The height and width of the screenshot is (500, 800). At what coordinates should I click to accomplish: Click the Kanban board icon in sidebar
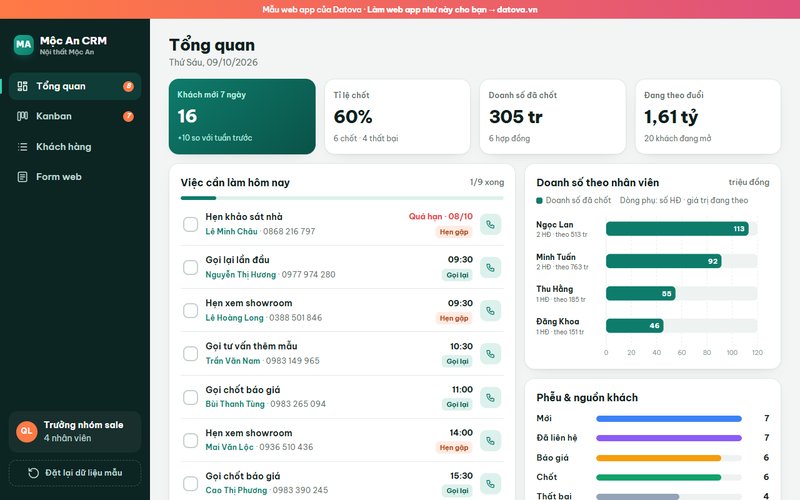pos(22,116)
